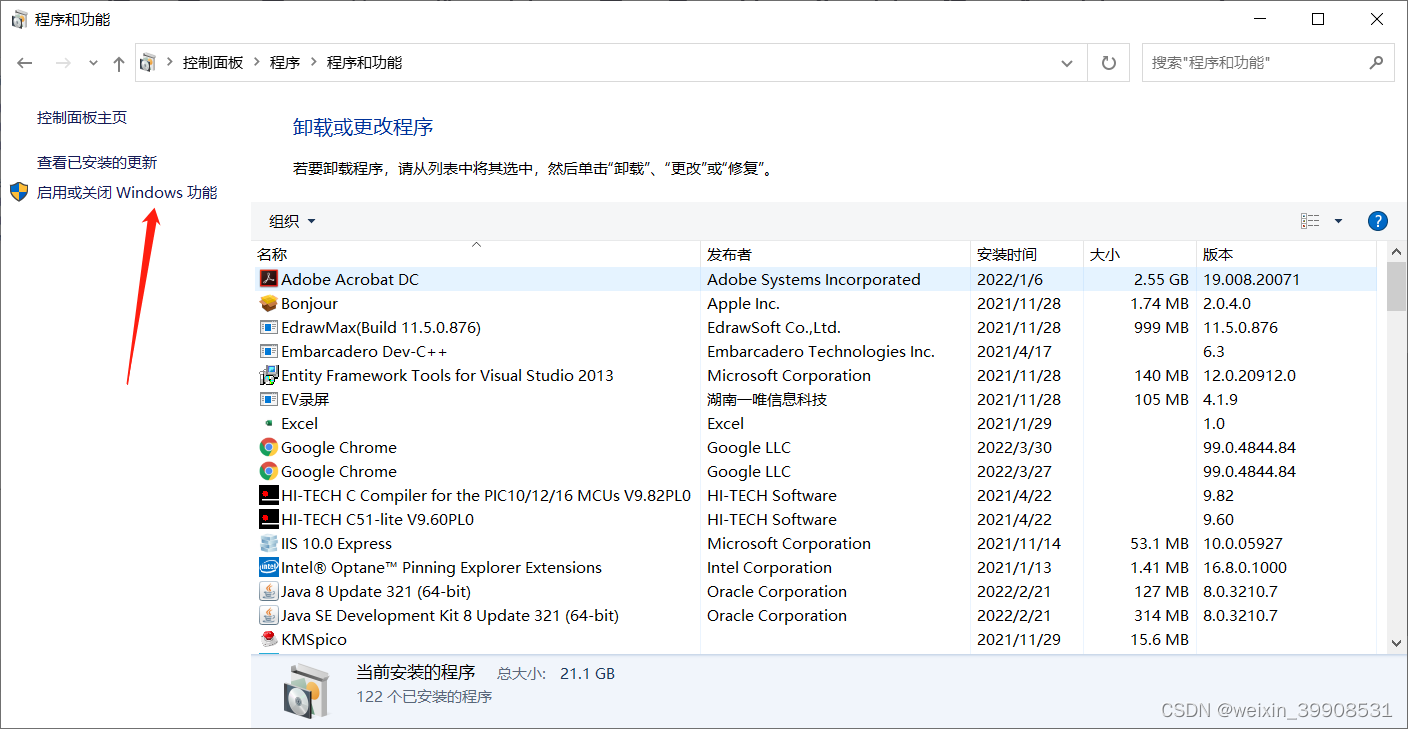Select the Adobe Acrobat DC row name
Viewport: 1408px width, 729px height.
350,280
